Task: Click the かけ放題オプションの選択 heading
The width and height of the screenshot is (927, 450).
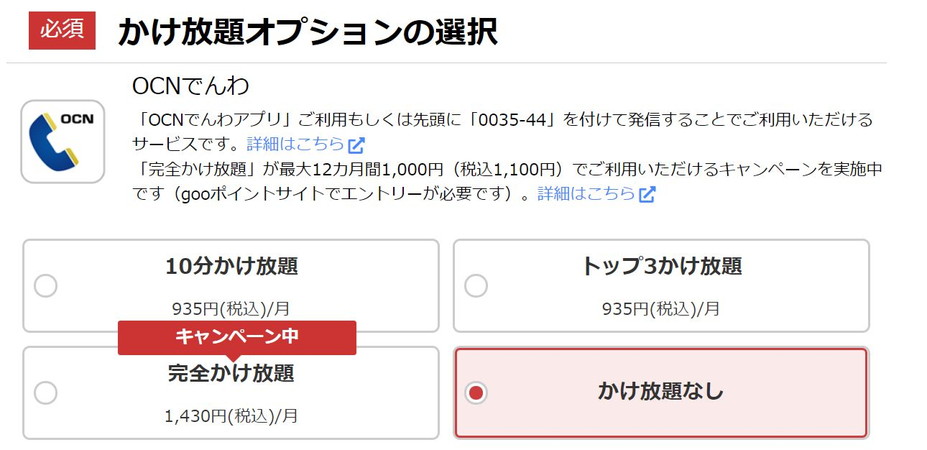Action: (307, 32)
